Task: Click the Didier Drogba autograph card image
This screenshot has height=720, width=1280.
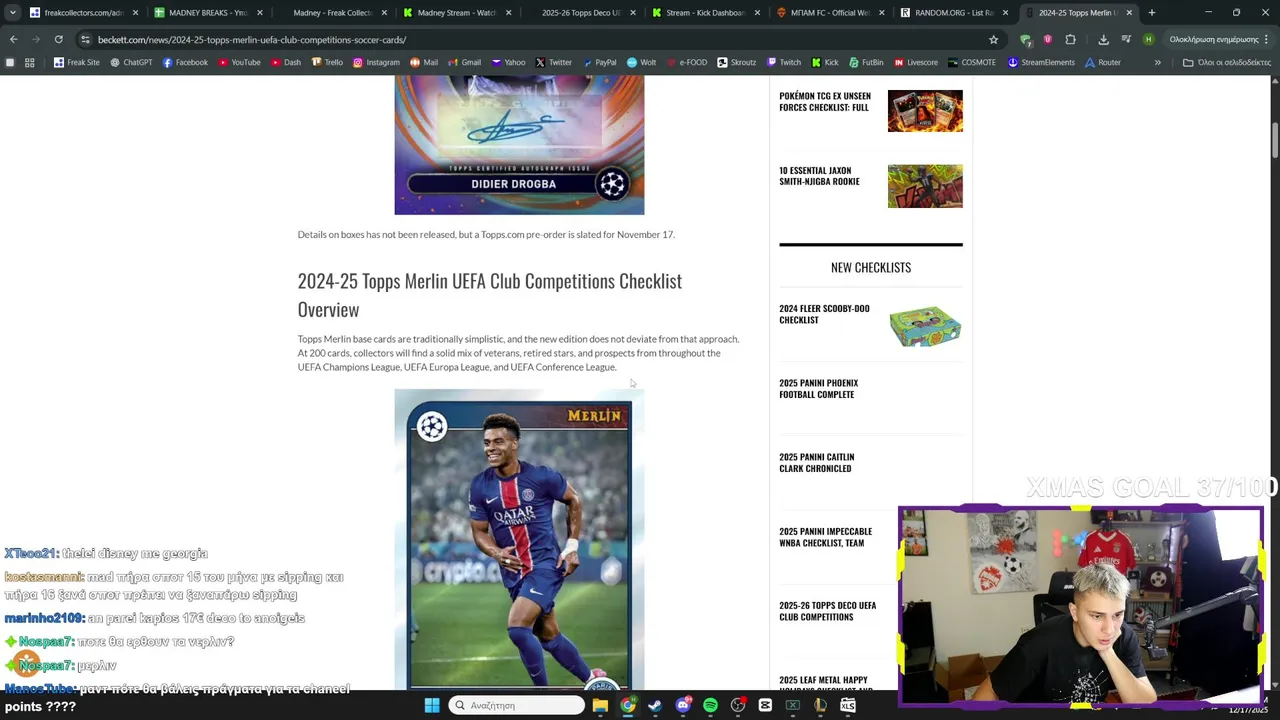Action: pyautogui.click(x=519, y=145)
